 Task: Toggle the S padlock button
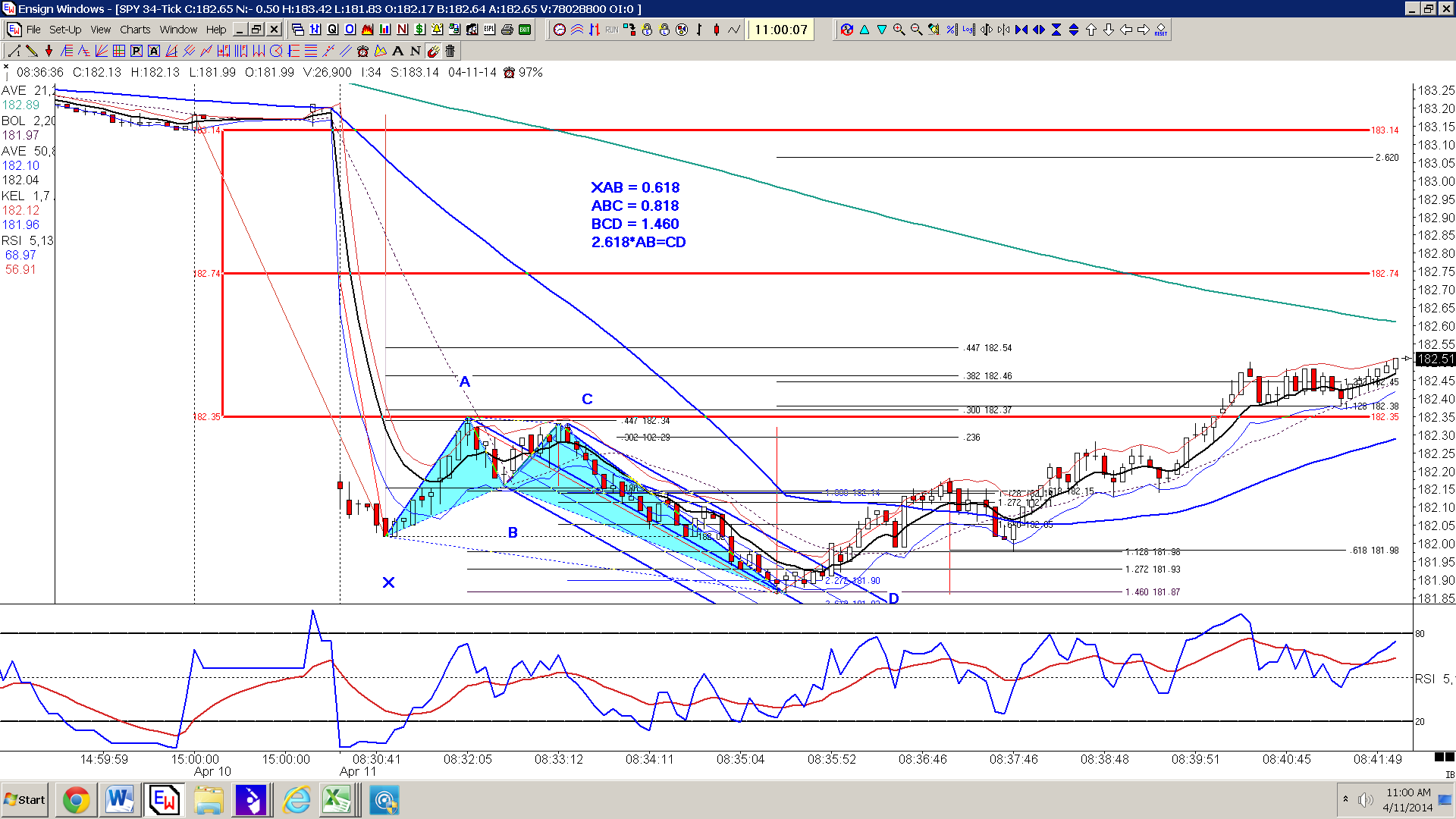click(647, 30)
